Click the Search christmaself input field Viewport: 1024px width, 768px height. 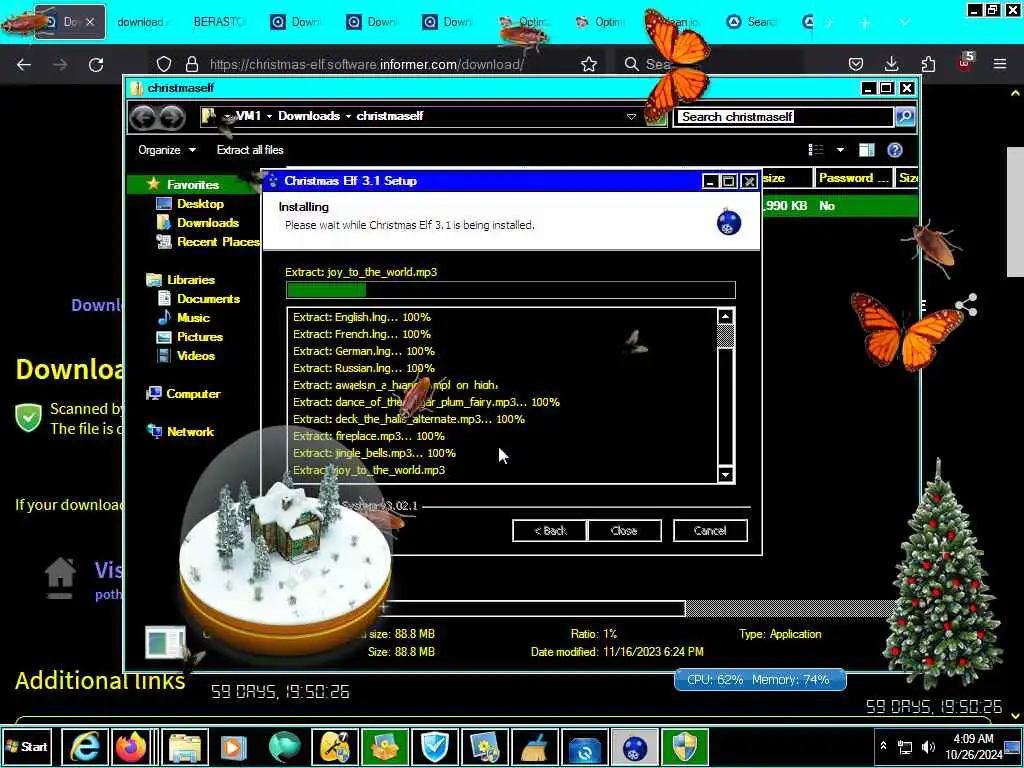pos(784,117)
